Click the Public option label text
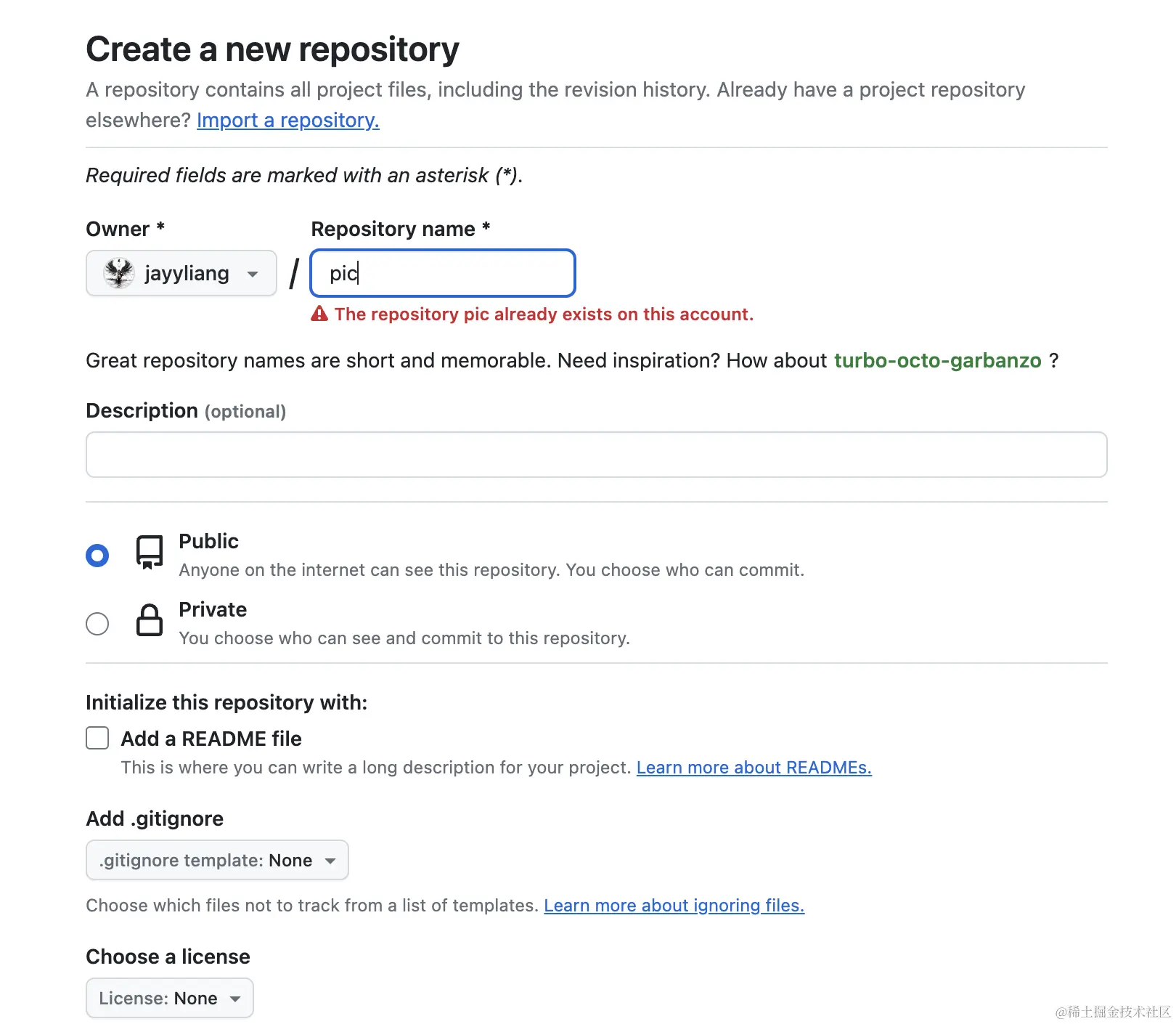This screenshot has width=1176, height=1024. point(208,541)
